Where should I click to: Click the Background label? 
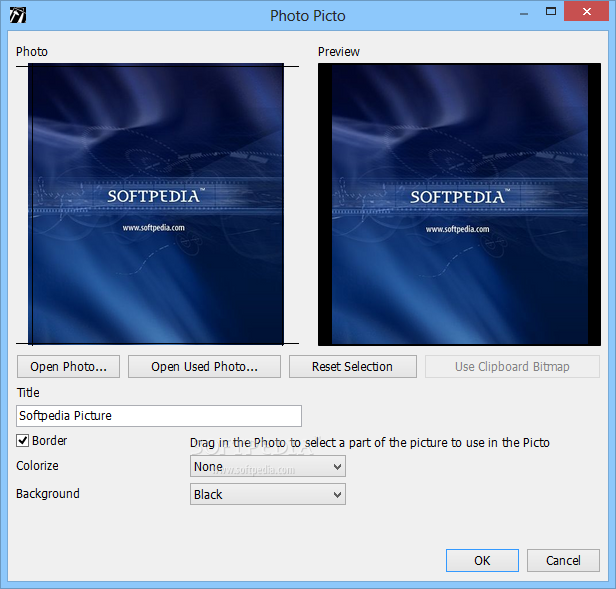[48, 494]
